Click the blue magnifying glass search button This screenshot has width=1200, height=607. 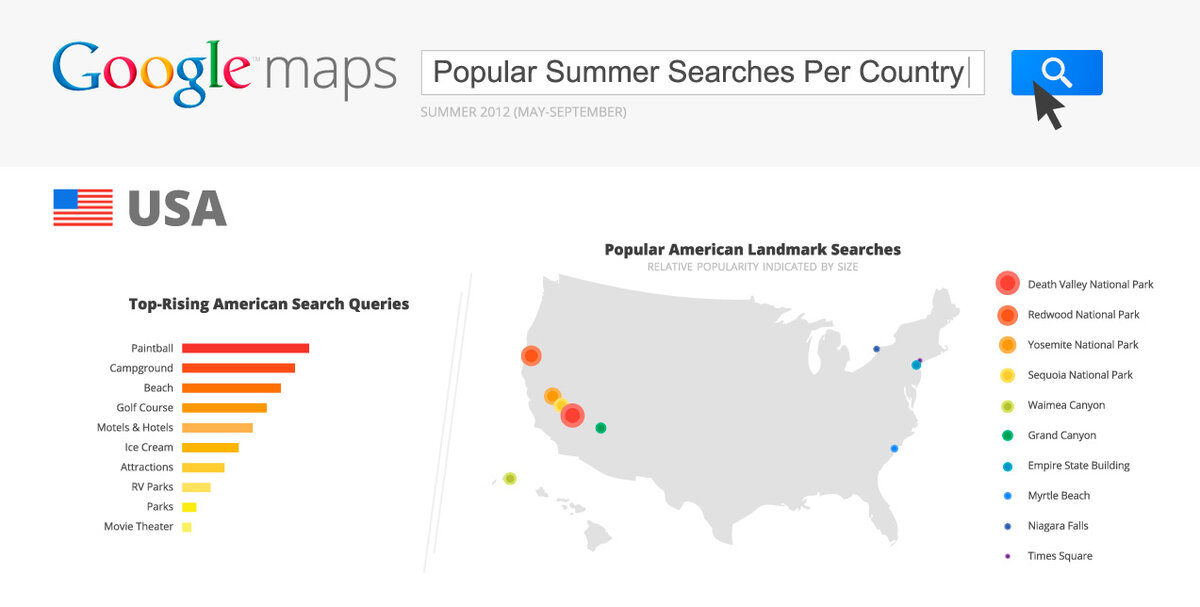pos(1056,72)
